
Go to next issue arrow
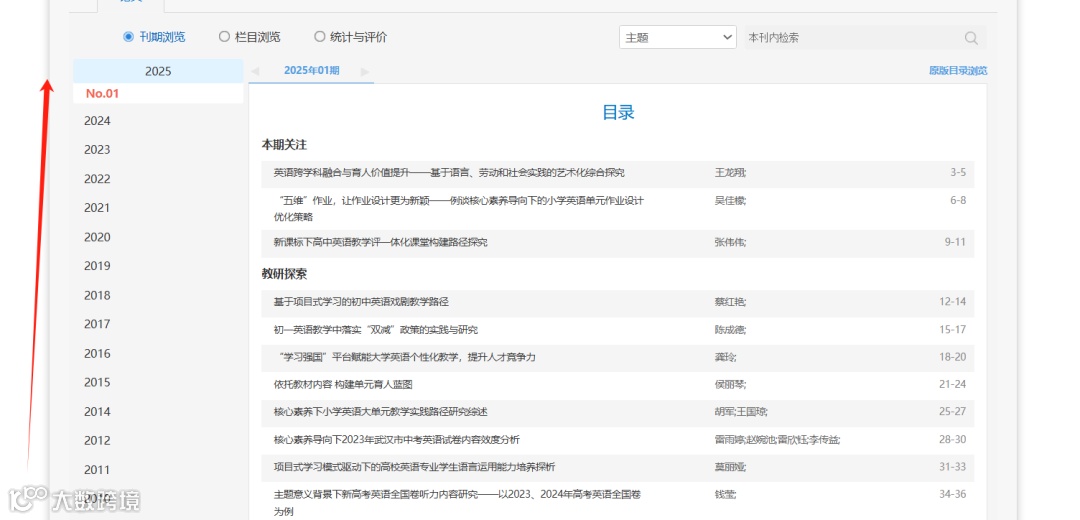365,71
